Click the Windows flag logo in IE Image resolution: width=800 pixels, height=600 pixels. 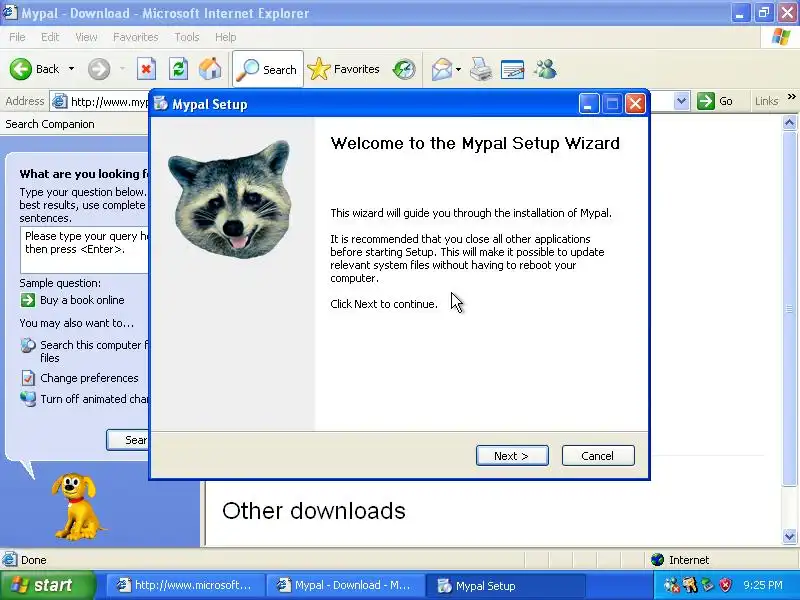tap(781, 37)
